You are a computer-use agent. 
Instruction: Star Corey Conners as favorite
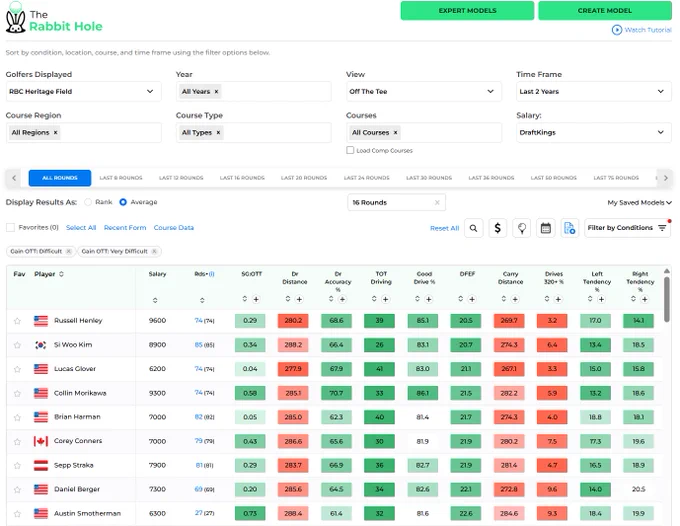17,441
